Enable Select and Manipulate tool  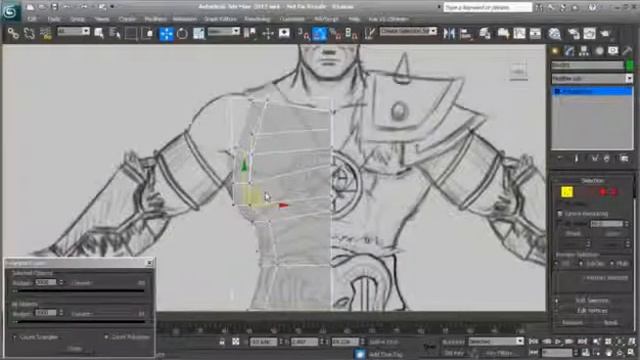coord(268,33)
